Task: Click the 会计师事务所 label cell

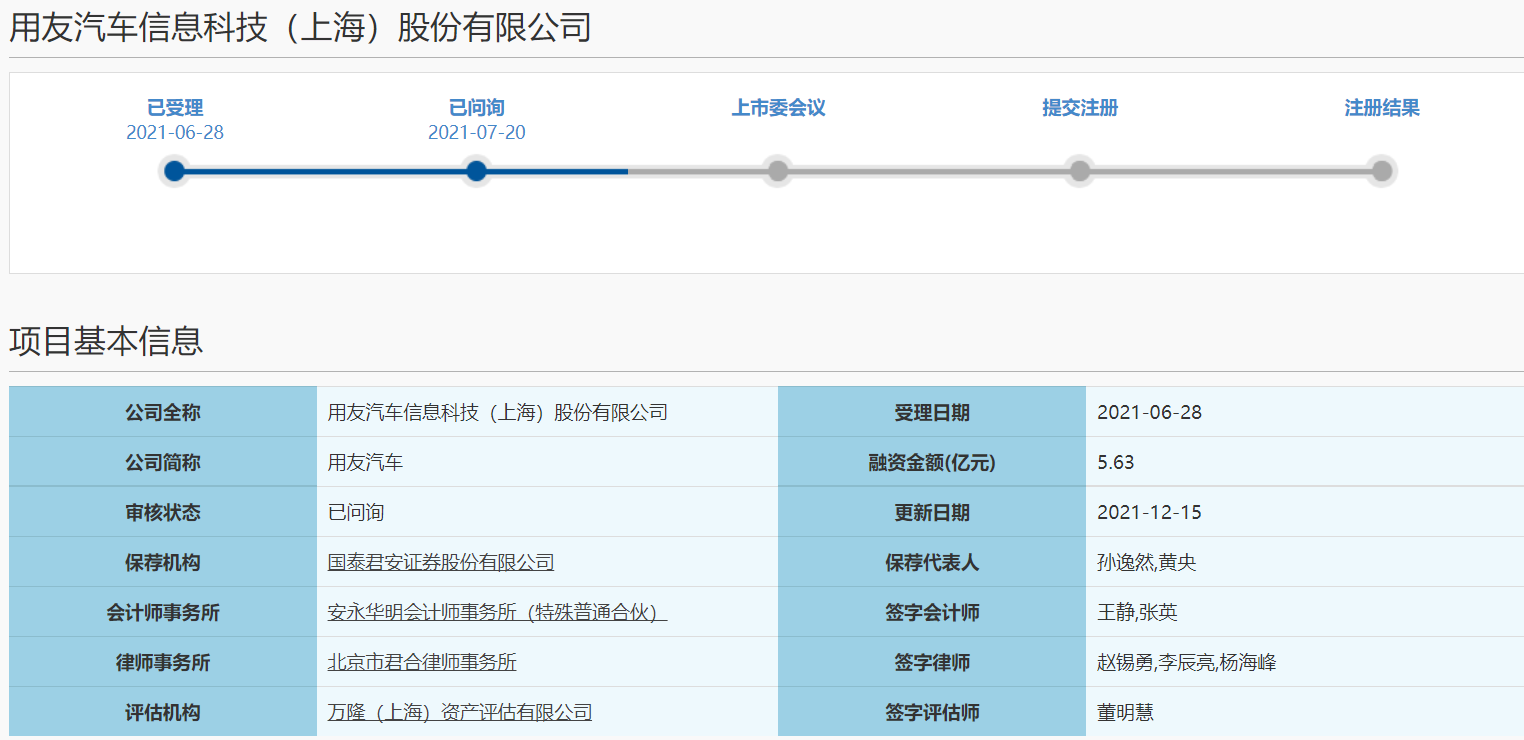Action: 163,612
